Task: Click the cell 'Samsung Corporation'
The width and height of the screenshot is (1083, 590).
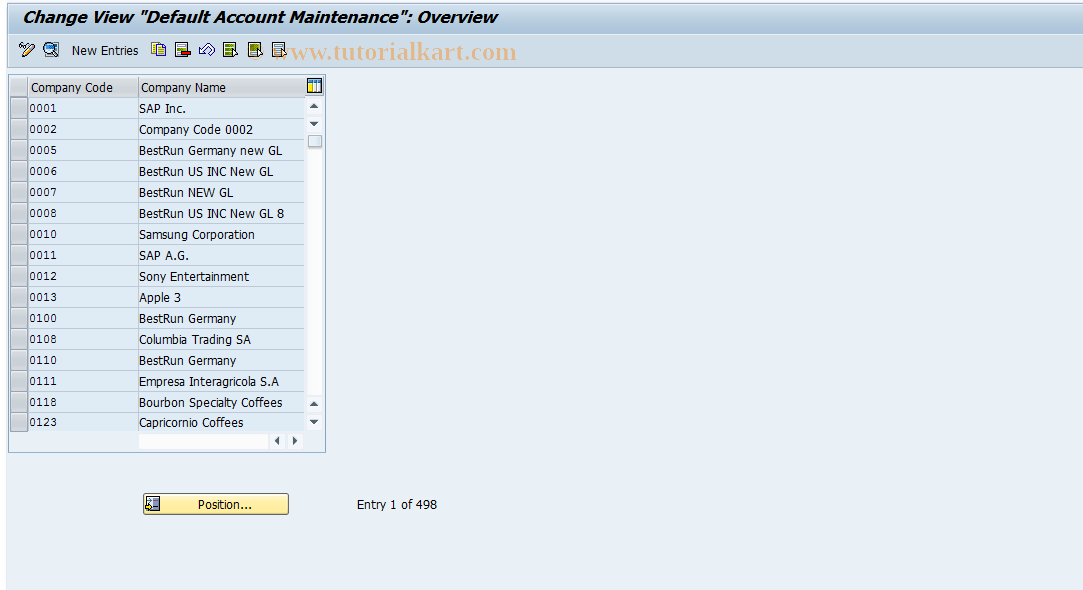Action: tap(221, 234)
